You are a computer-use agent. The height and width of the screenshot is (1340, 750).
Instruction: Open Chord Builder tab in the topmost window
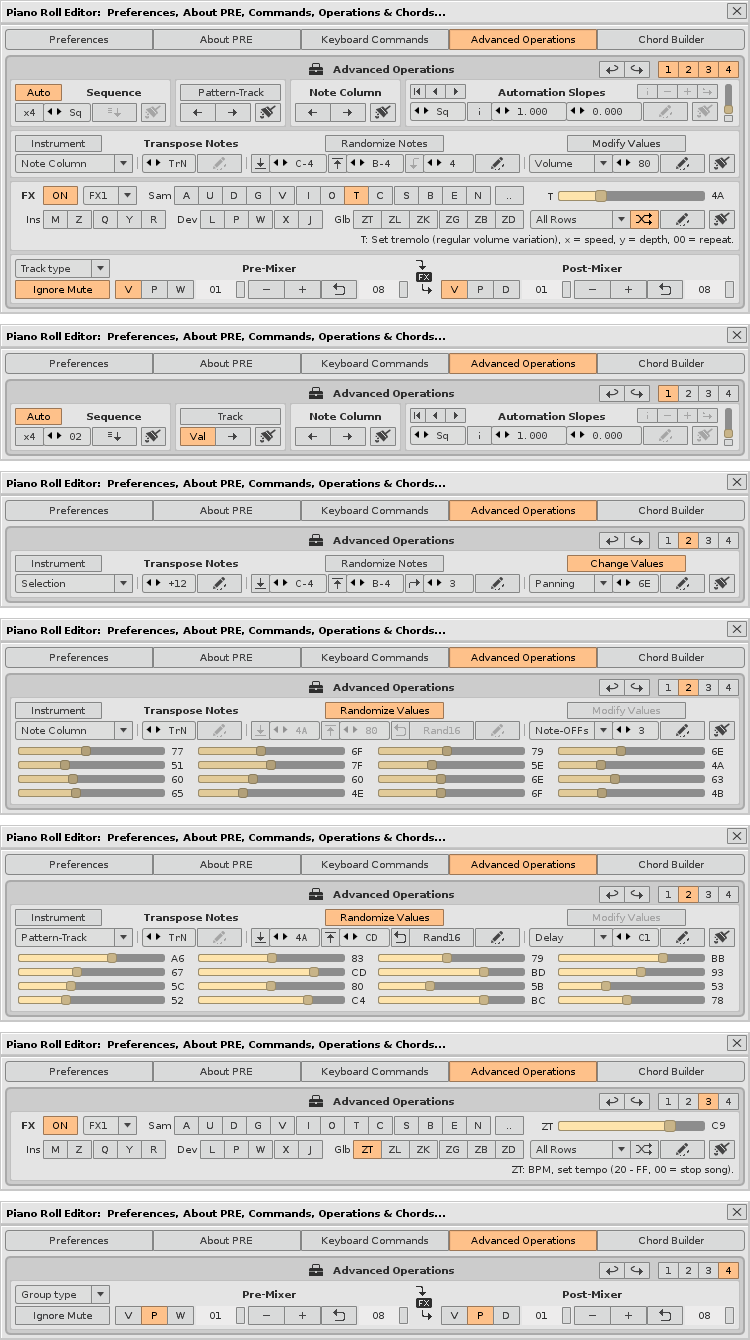[x=671, y=40]
